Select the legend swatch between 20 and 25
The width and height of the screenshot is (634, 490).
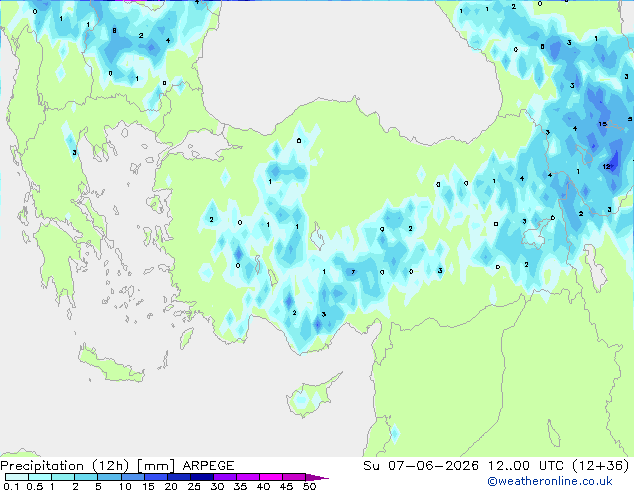179,477
